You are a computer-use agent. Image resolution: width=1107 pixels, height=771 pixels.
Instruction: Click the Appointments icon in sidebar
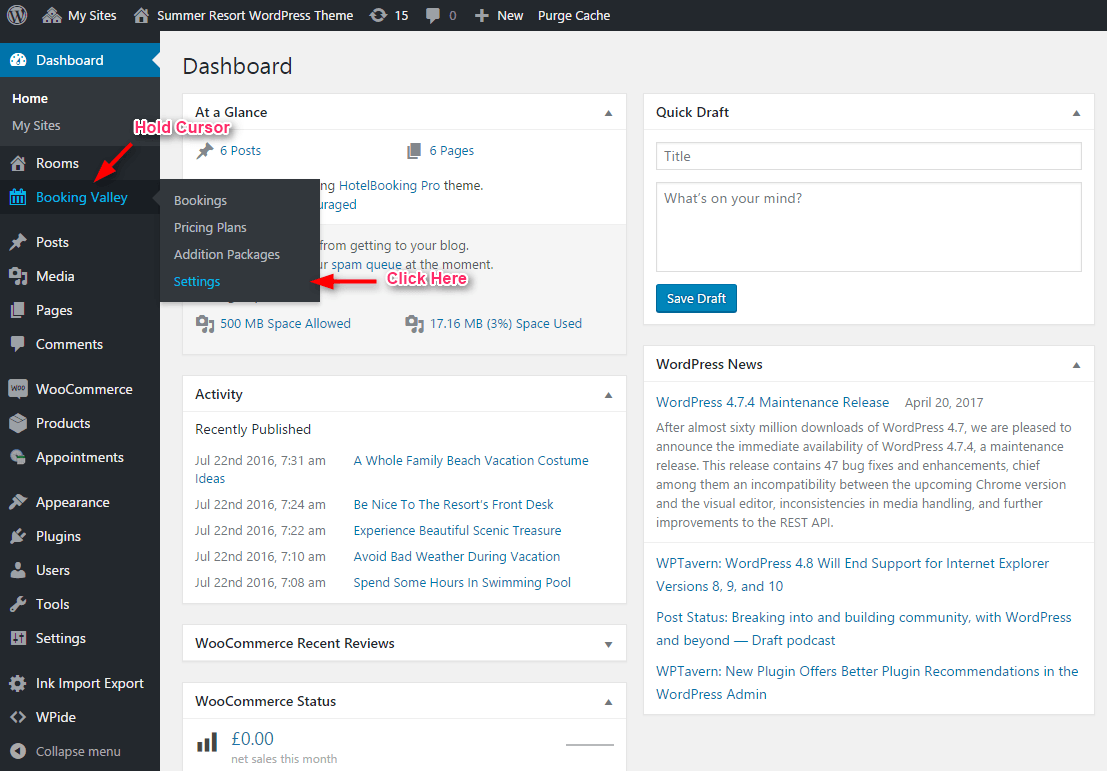[x=18, y=457]
